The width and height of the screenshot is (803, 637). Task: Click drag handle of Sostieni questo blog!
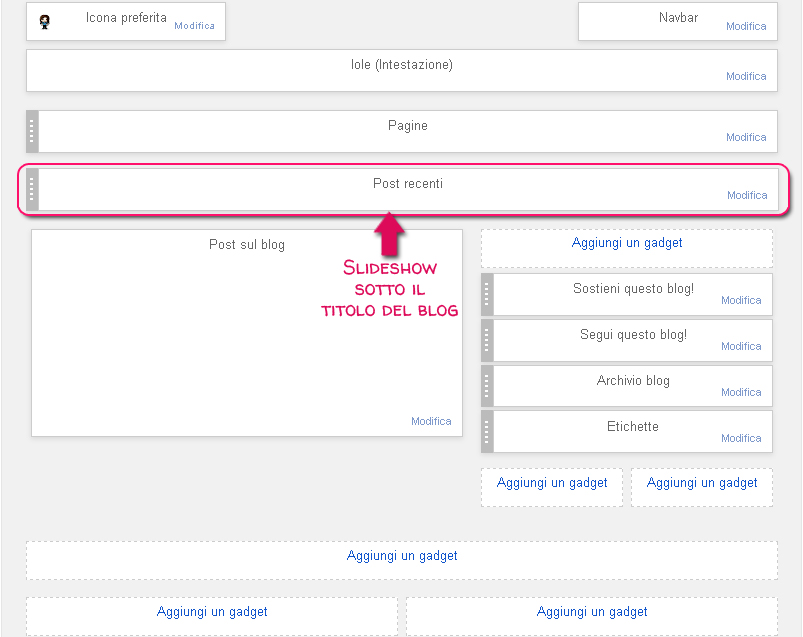point(487,294)
